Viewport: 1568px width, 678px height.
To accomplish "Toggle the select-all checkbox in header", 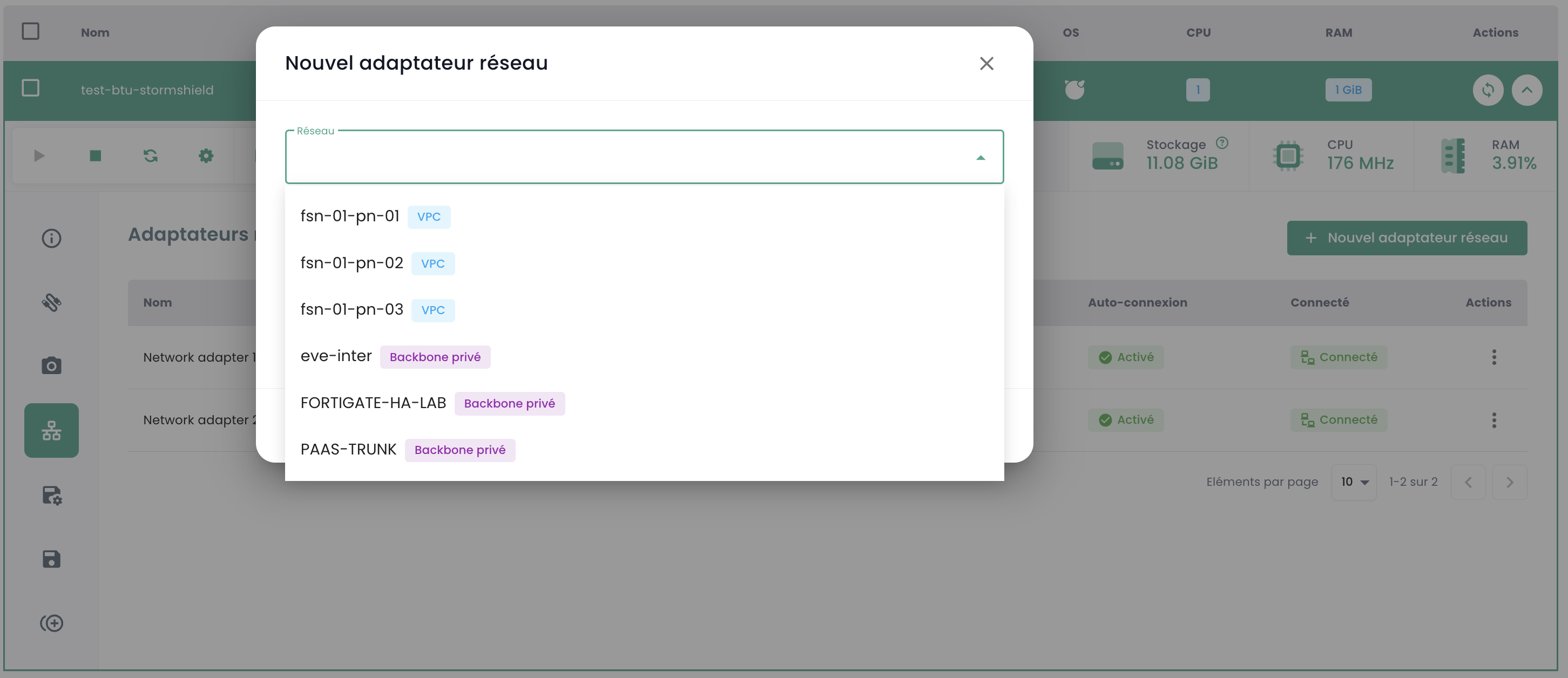I will pos(30,31).
